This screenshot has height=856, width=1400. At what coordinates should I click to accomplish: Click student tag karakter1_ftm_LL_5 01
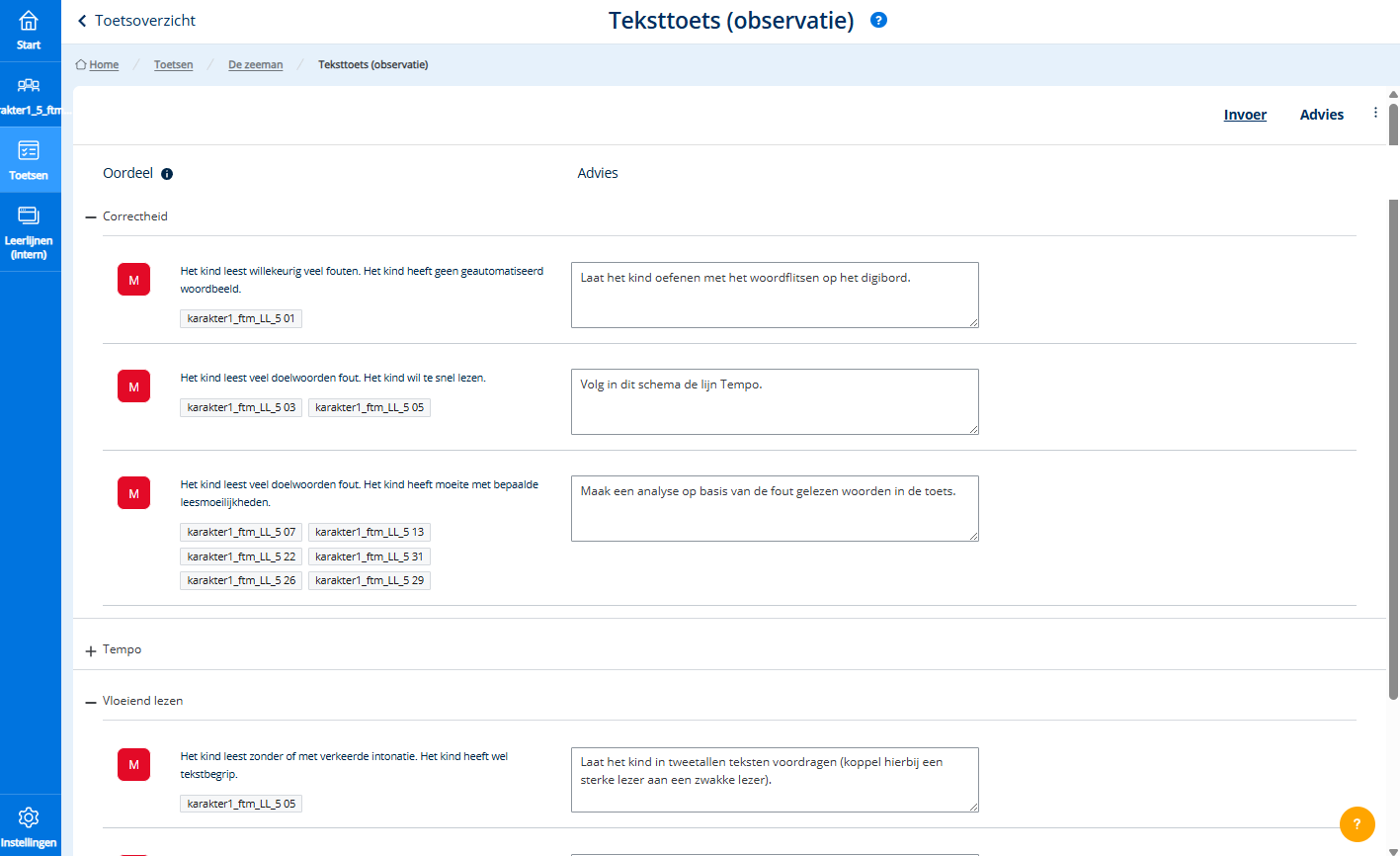tap(241, 318)
